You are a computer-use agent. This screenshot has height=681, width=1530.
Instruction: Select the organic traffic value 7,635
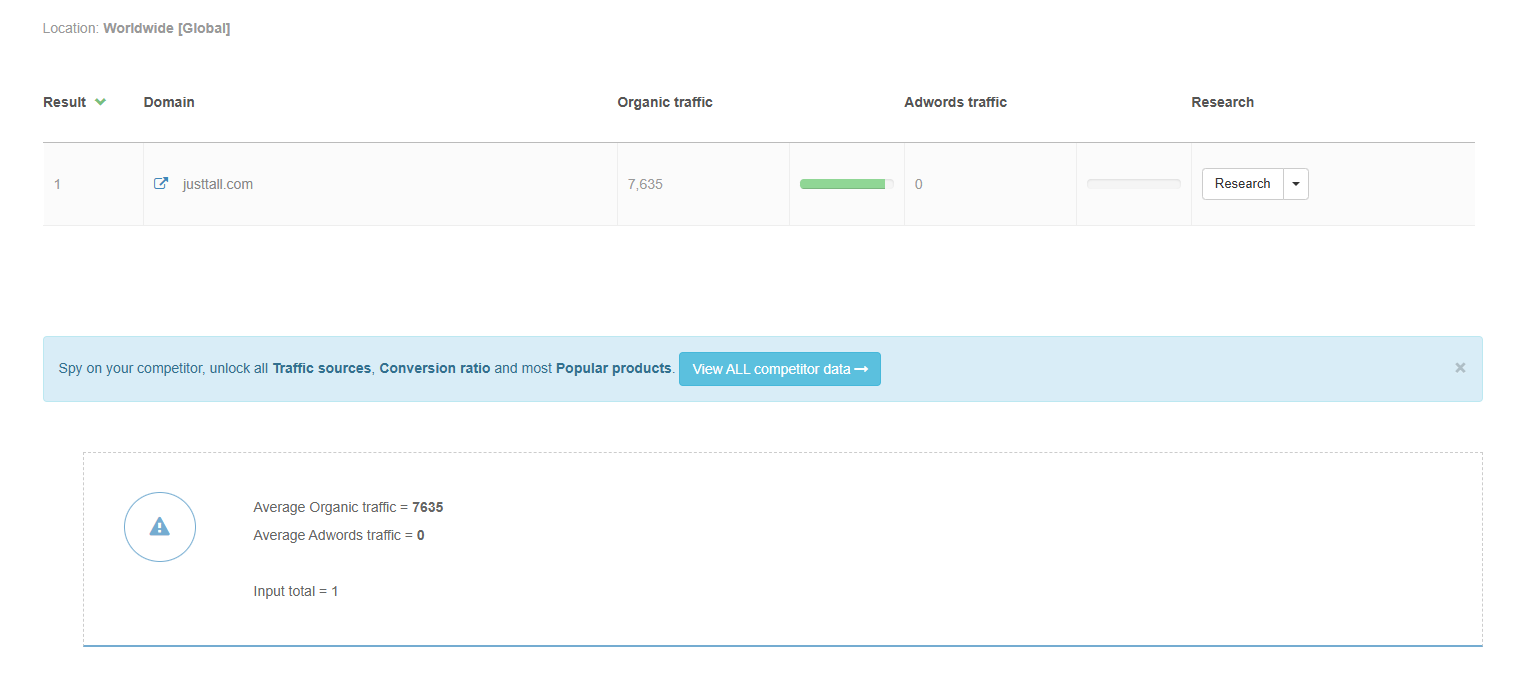pyautogui.click(x=645, y=184)
